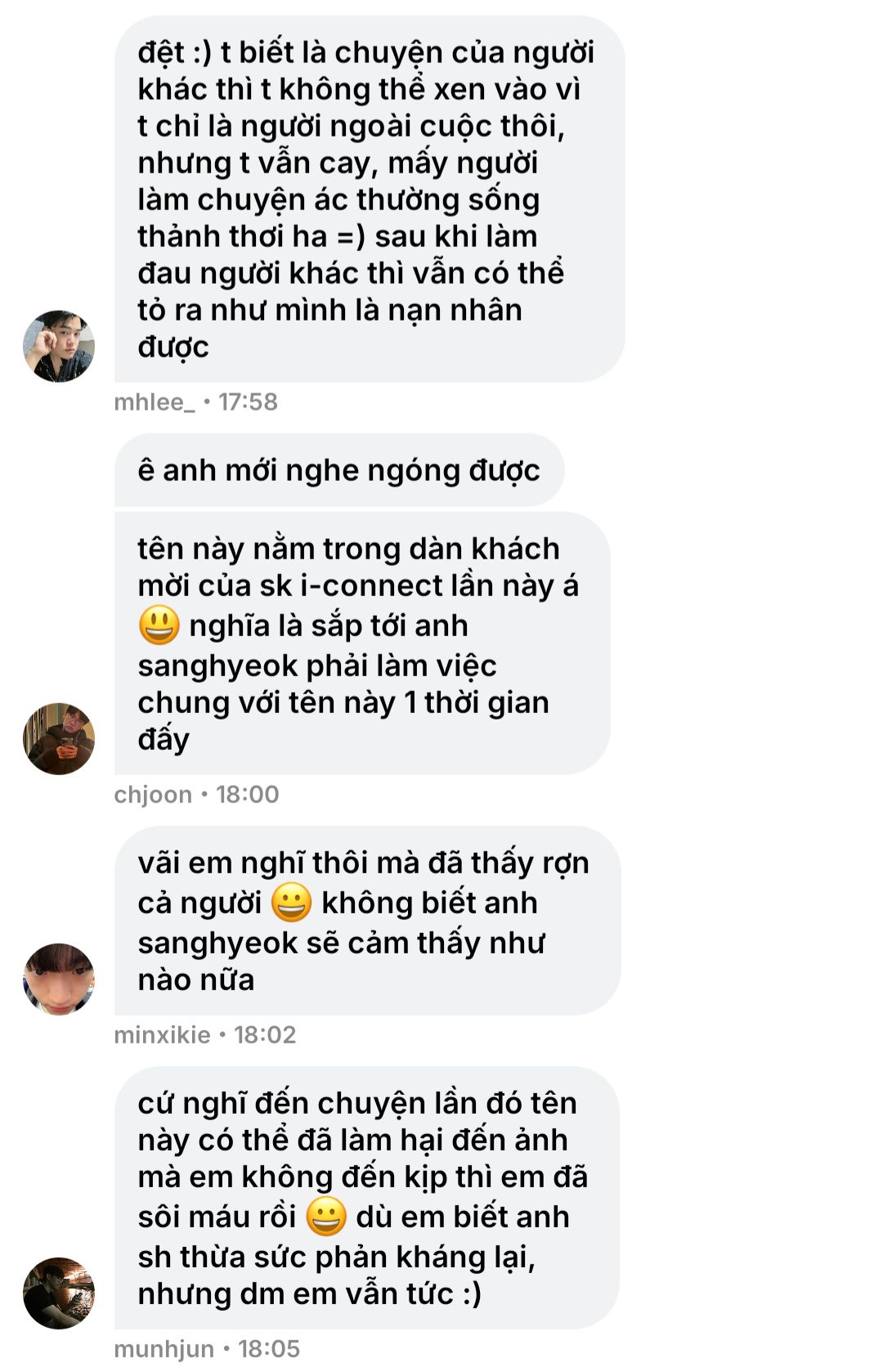Viewport: 883px width, 1372px height.
Task: Open mhlee_ profile avatar
Action: click(x=59, y=346)
